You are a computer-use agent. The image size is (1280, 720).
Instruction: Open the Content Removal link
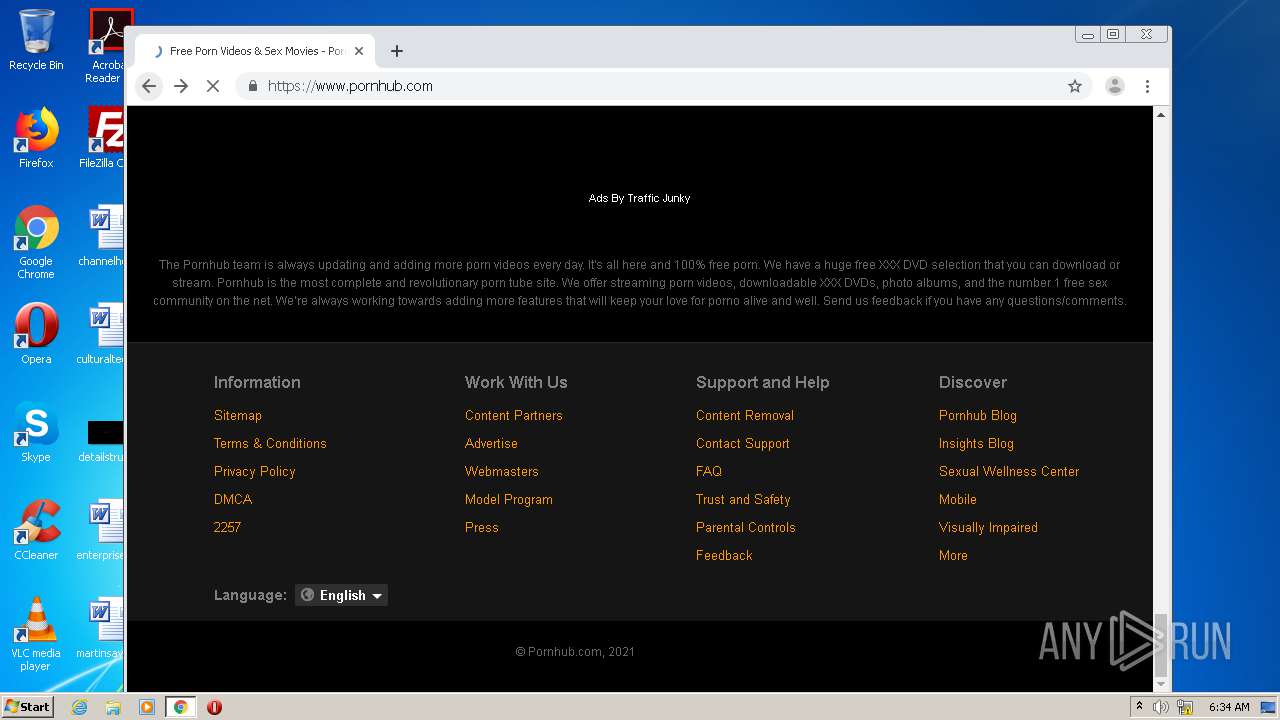click(x=745, y=415)
